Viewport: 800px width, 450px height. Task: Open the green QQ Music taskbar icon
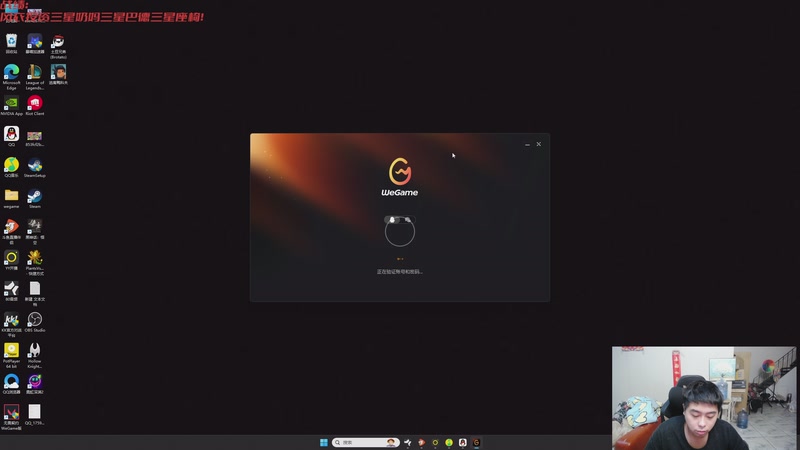click(449, 442)
